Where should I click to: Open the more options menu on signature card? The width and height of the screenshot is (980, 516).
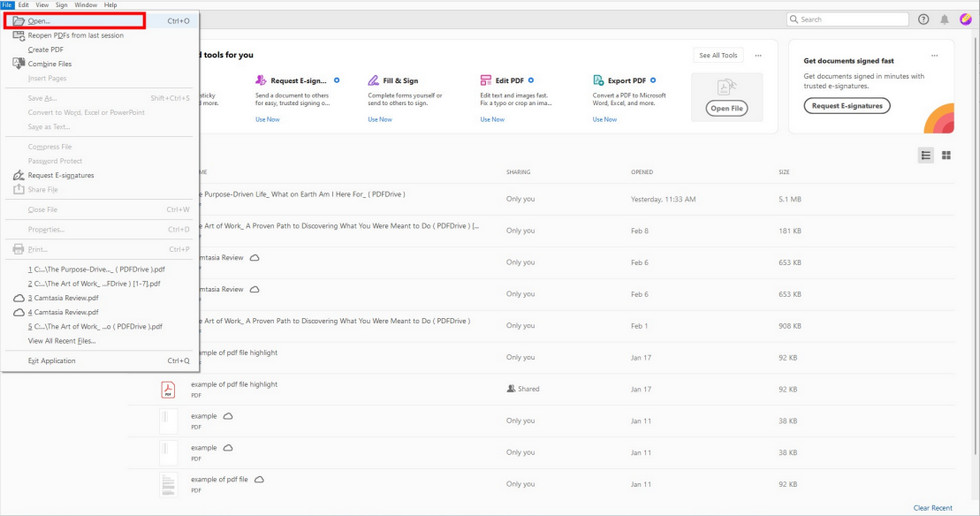click(934, 56)
